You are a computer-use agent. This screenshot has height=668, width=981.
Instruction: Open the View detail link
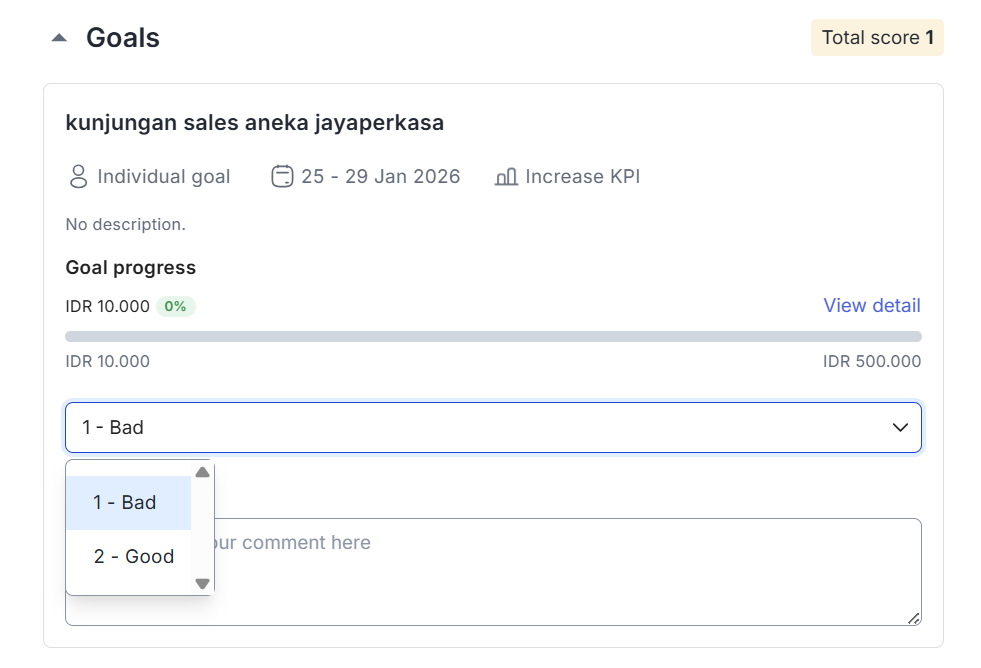click(871, 305)
